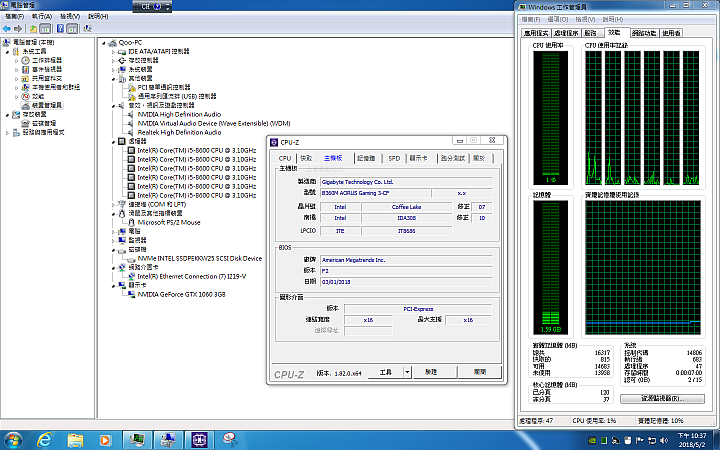Click the CPU-Z taskbar button
The height and width of the screenshot is (450, 720).
coord(199,440)
